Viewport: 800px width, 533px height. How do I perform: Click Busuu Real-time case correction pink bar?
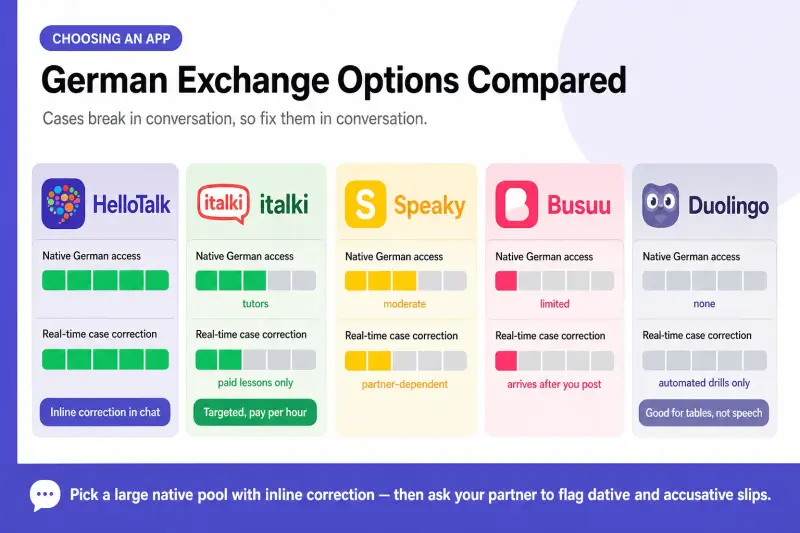pyautogui.click(x=555, y=361)
